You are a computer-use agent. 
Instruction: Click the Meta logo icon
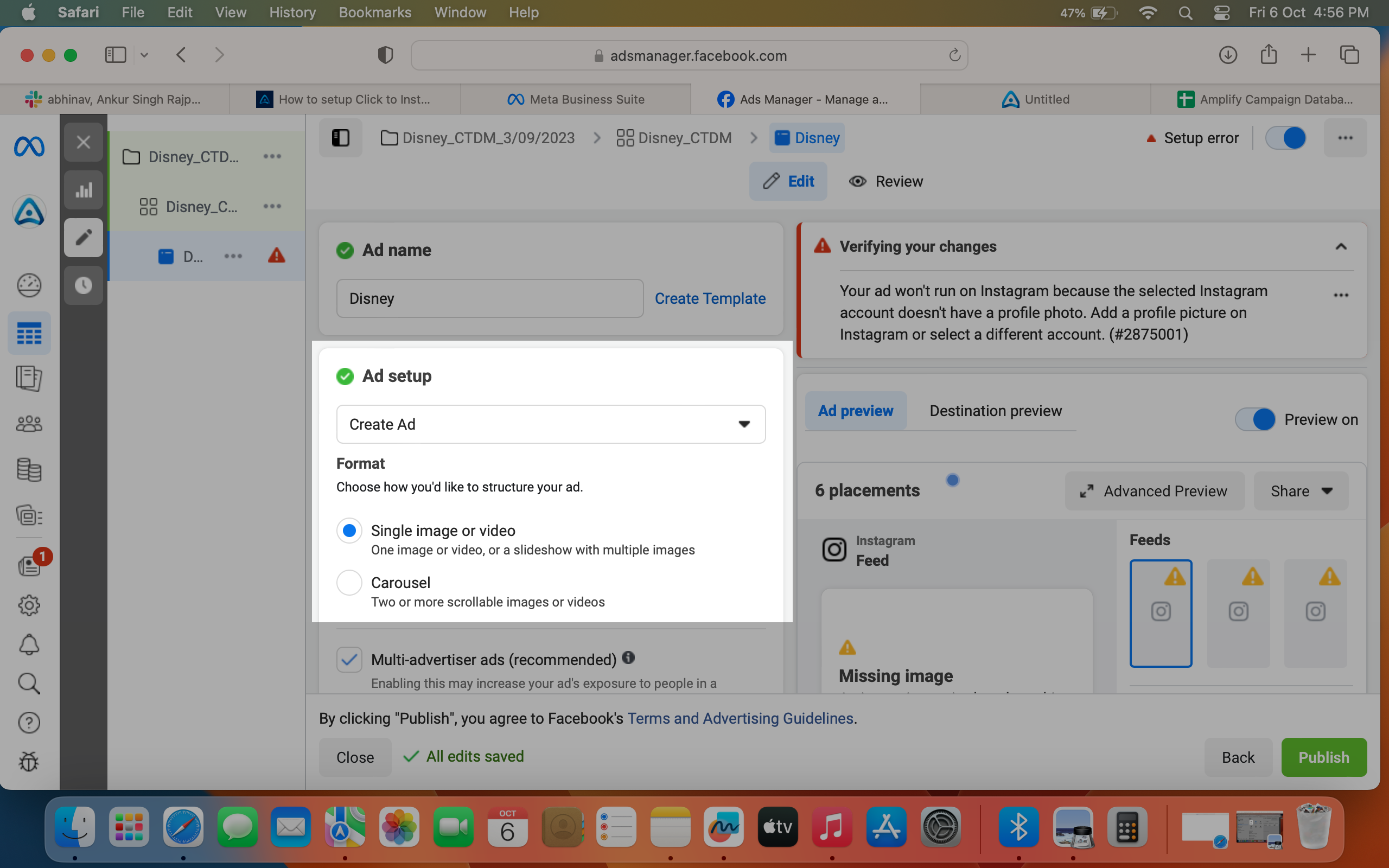coord(29,147)
